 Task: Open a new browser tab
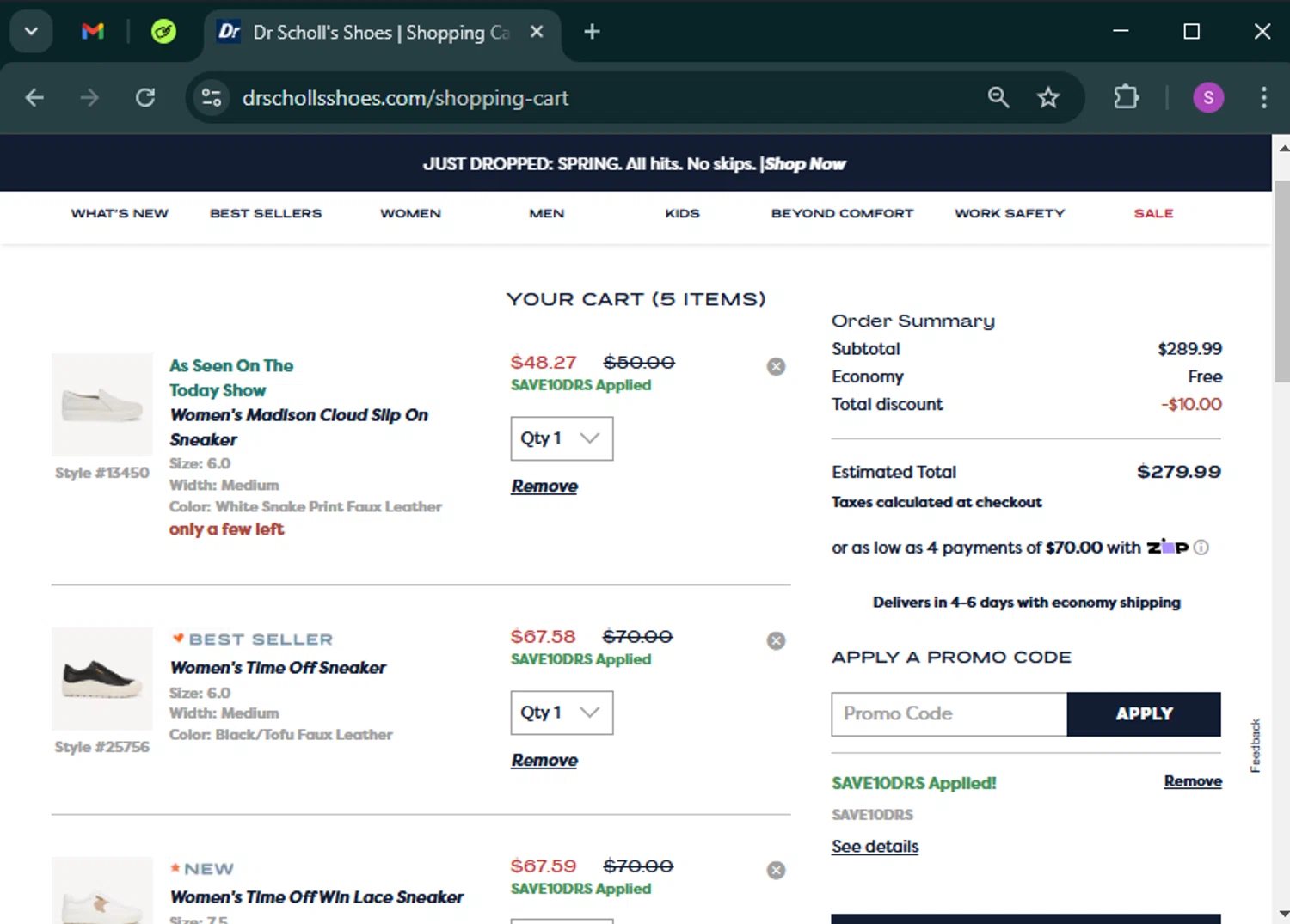point(592,32)
